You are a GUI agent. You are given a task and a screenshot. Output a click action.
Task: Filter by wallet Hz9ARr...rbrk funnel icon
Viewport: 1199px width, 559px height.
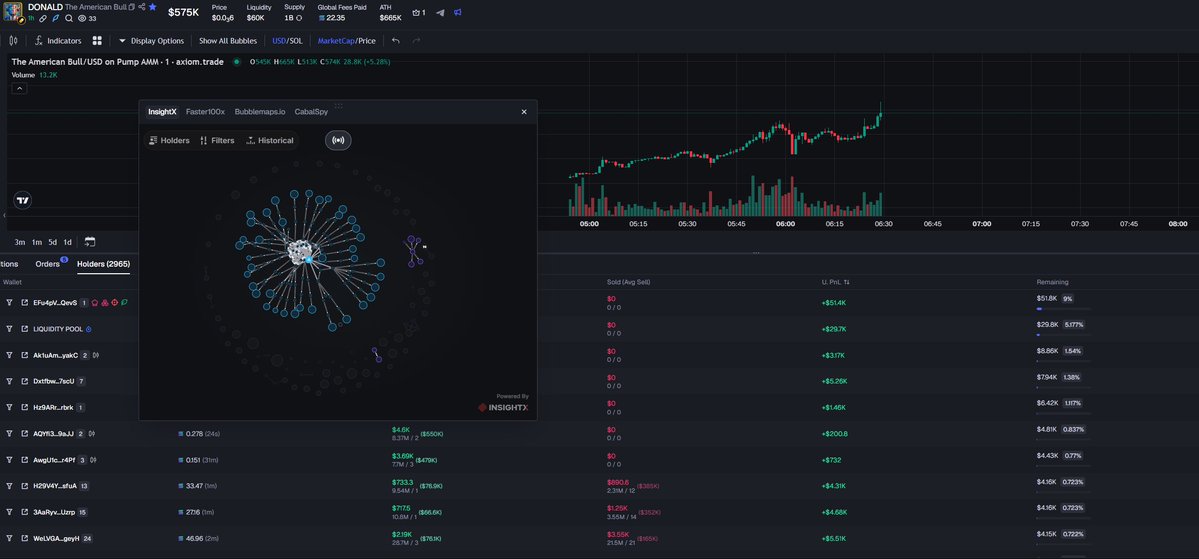[10, 408]
